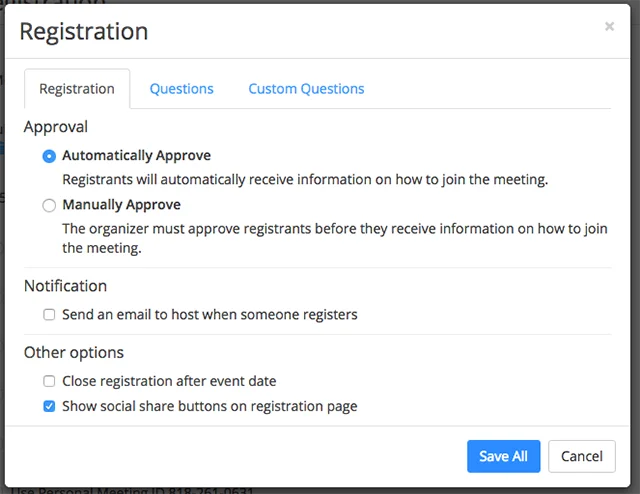This screenshot has width=640, height=494.
Task: Click the Approval section heading
Action: pos(56,127)
